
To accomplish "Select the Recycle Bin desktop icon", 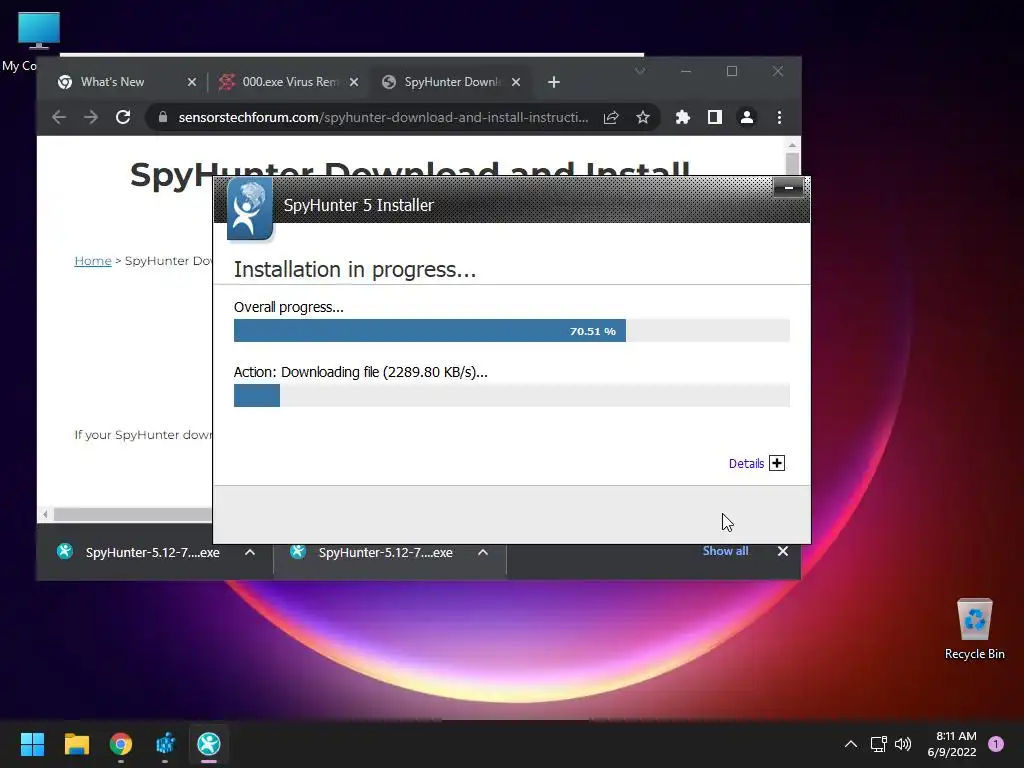I will point(974,629).
